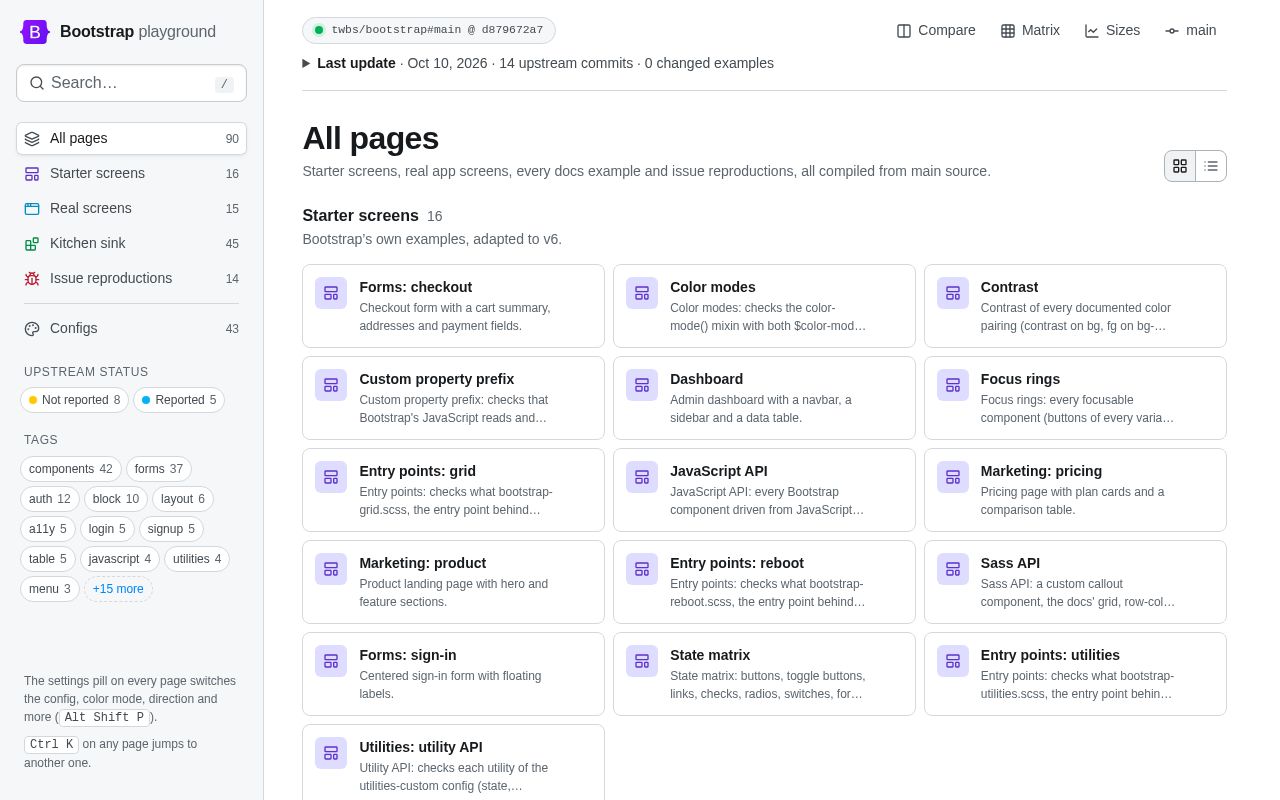Toggle the forms tag filter

click(159, 469)
